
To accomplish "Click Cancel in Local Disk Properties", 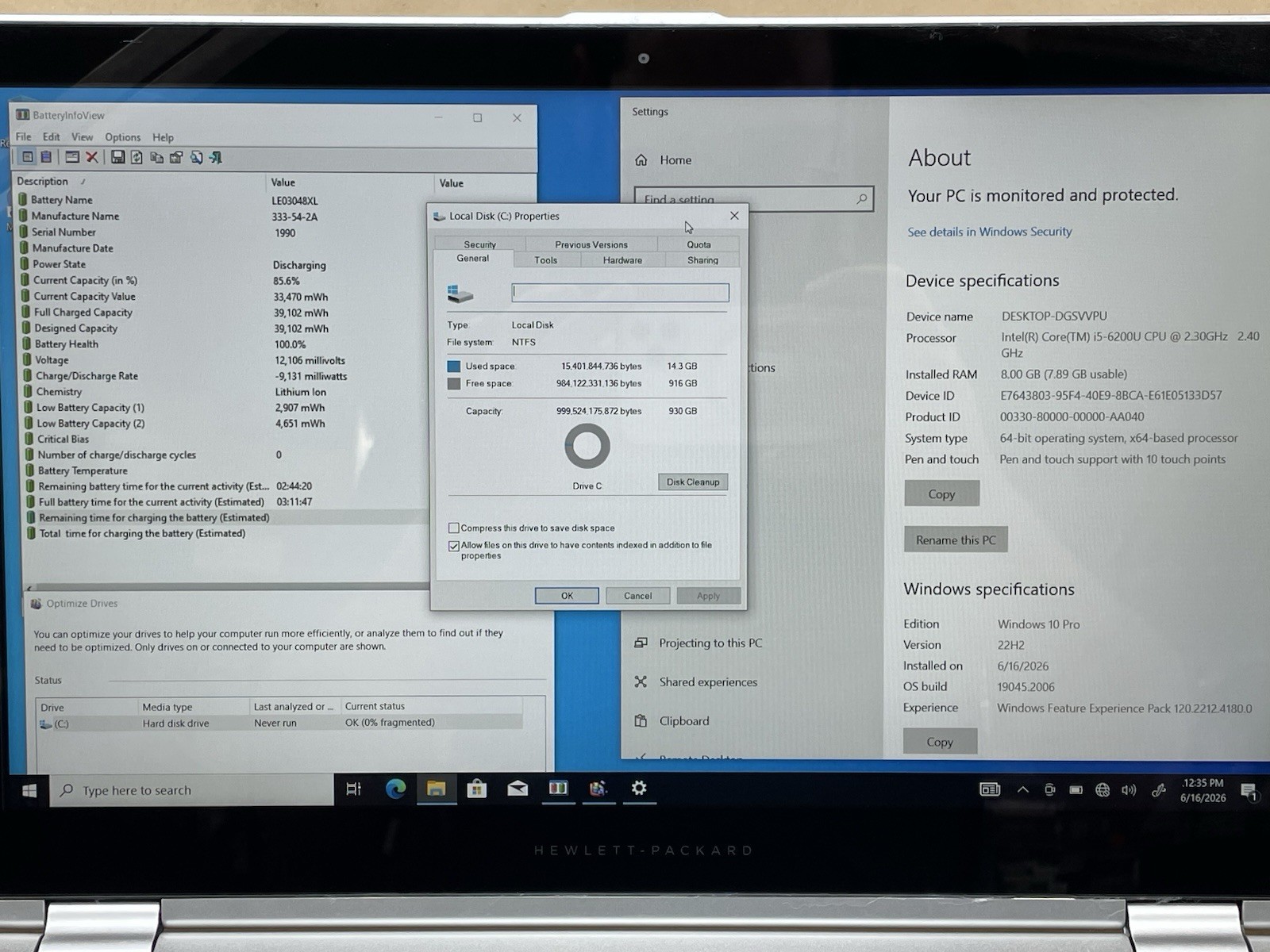I will click(x=637, y=596).
